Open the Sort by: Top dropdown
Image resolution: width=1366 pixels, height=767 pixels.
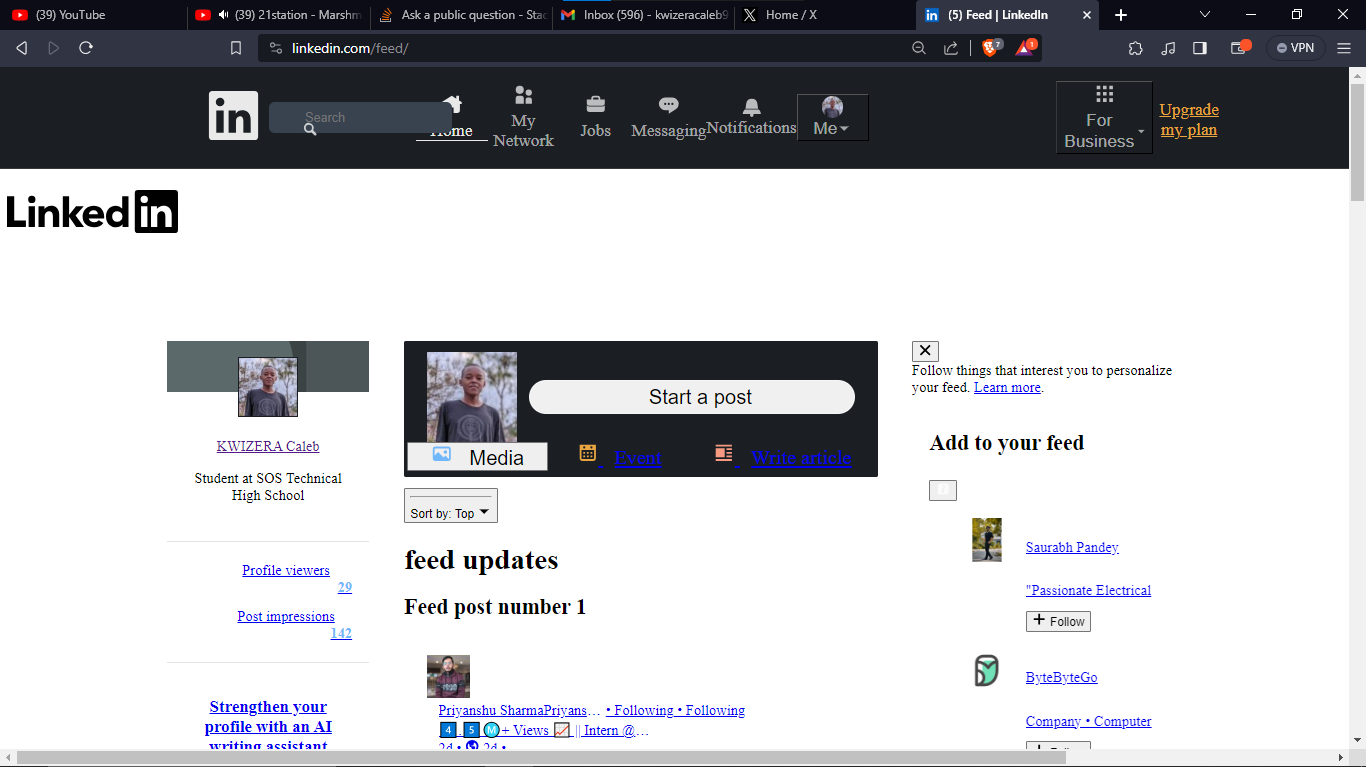coord(451,506)
